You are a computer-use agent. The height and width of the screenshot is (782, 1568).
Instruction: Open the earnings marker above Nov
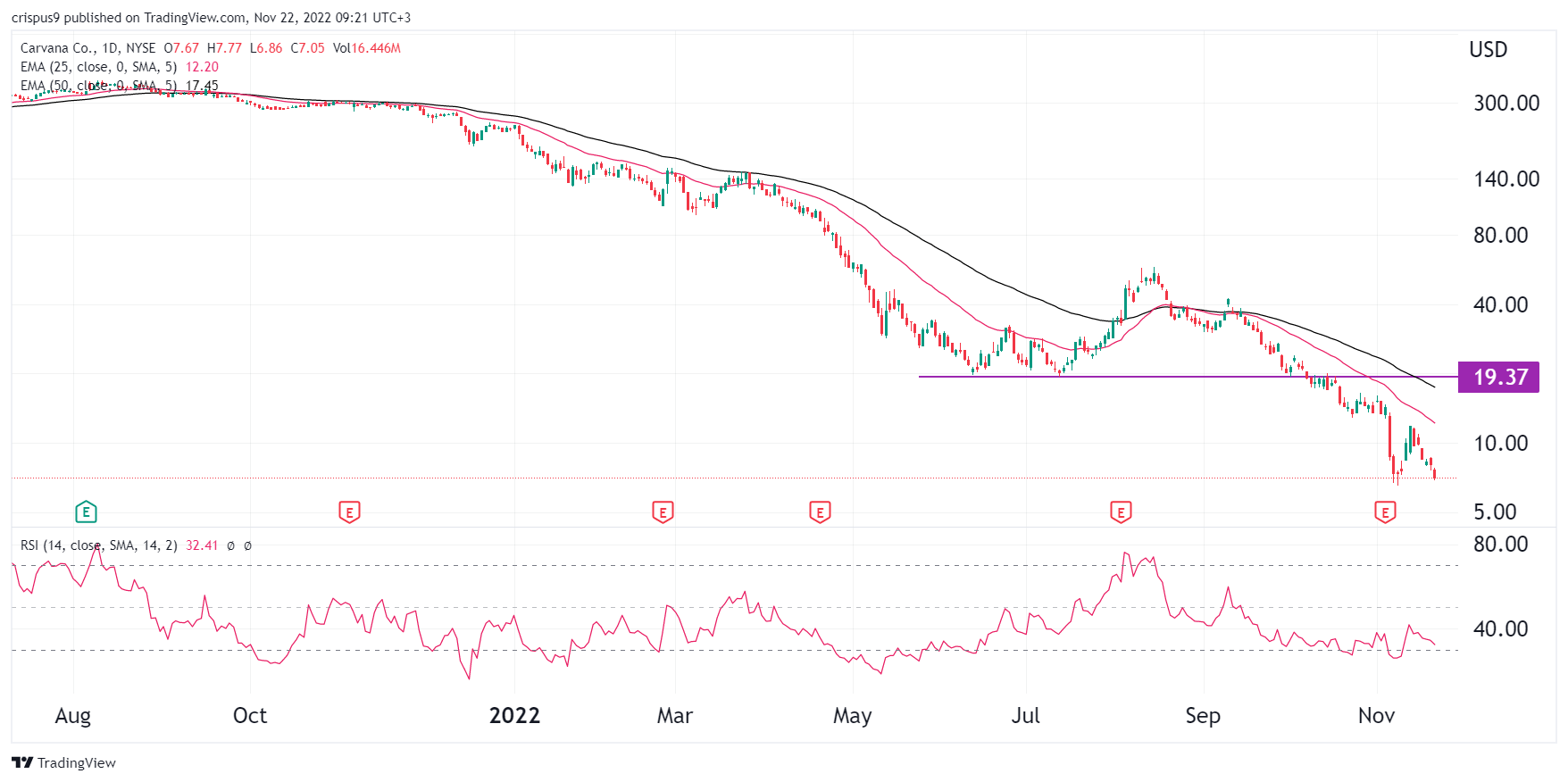coord(1384,512)
